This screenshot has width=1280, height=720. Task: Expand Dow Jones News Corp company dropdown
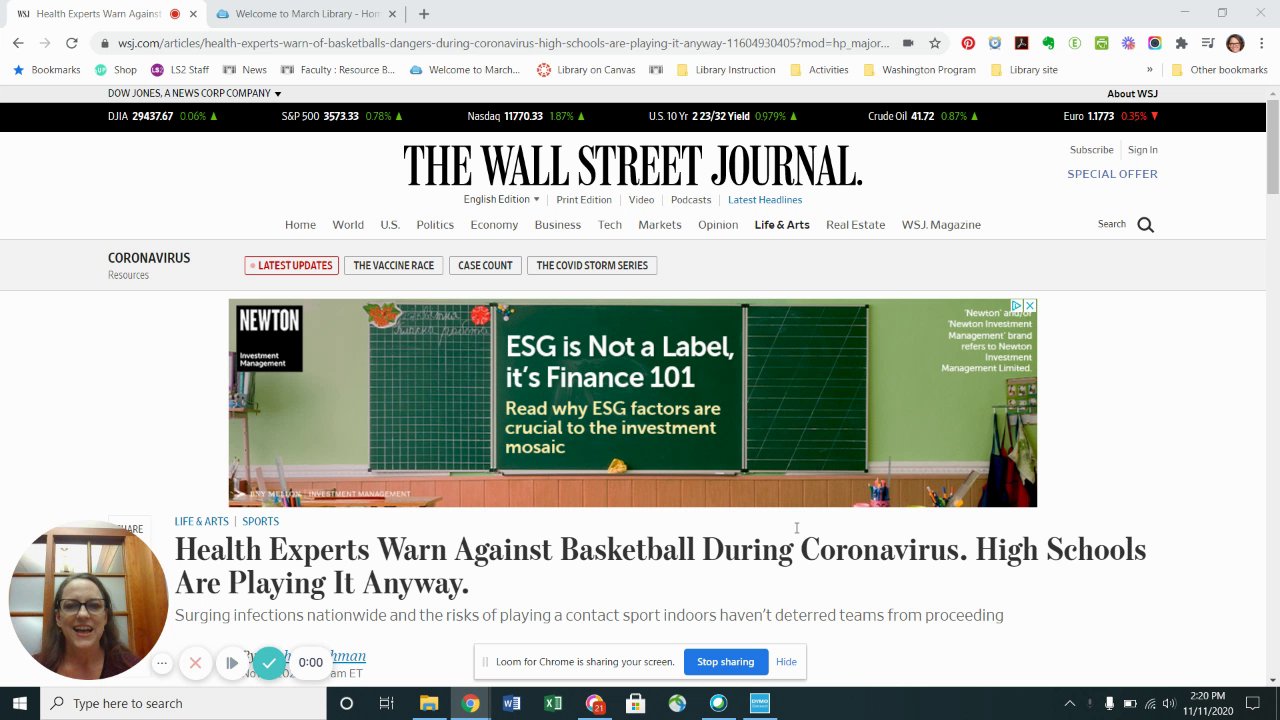point(194,93)
